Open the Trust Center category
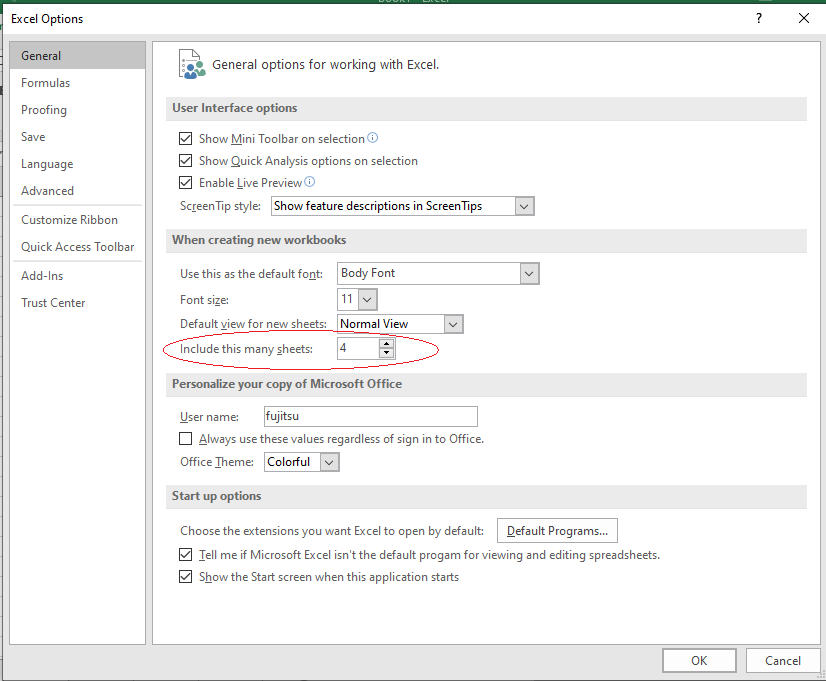 click(x=53, y=303)
